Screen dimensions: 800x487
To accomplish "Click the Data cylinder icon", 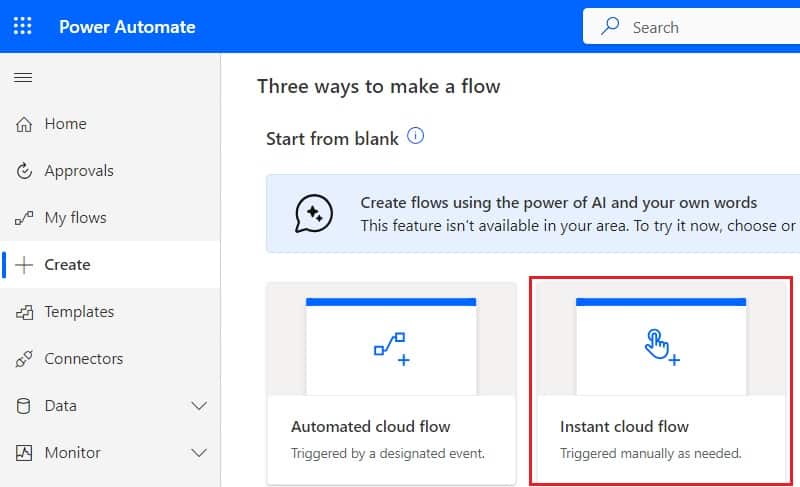I will tap(23, 406).
